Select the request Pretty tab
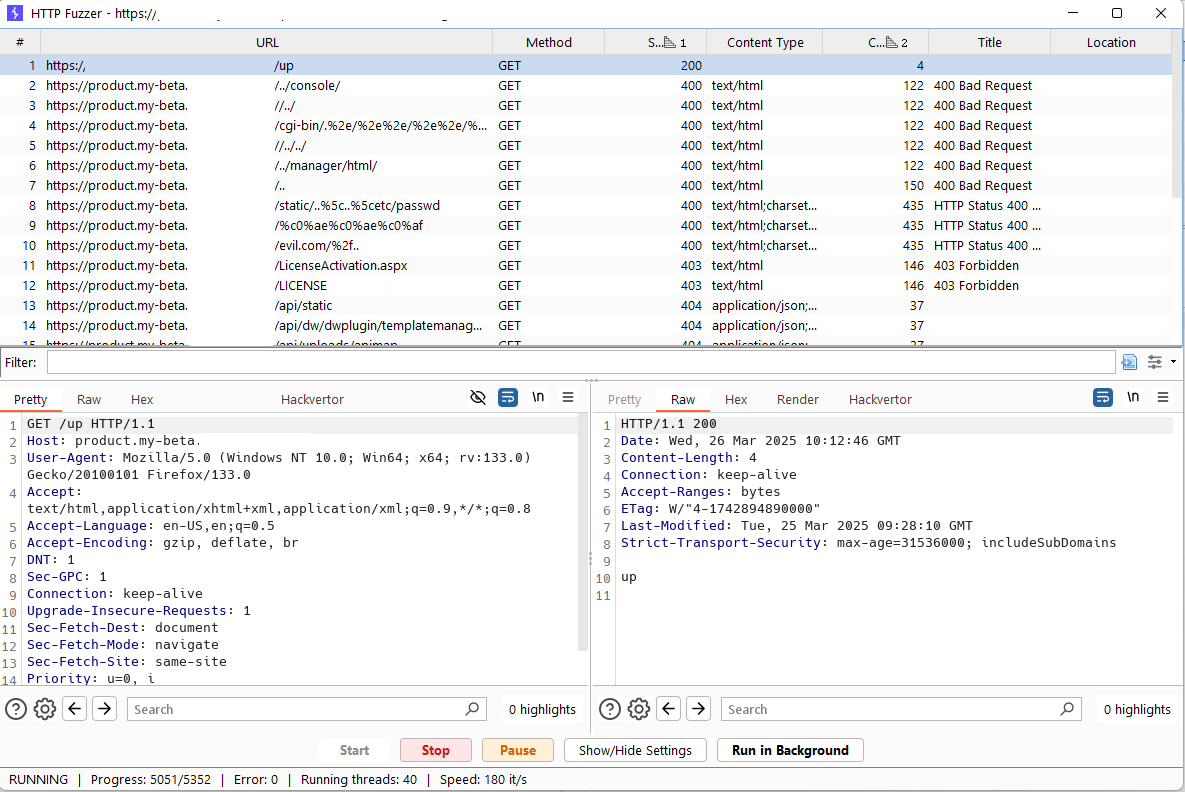This screenshot has height=792, width=1185. [x=30, y=400]
